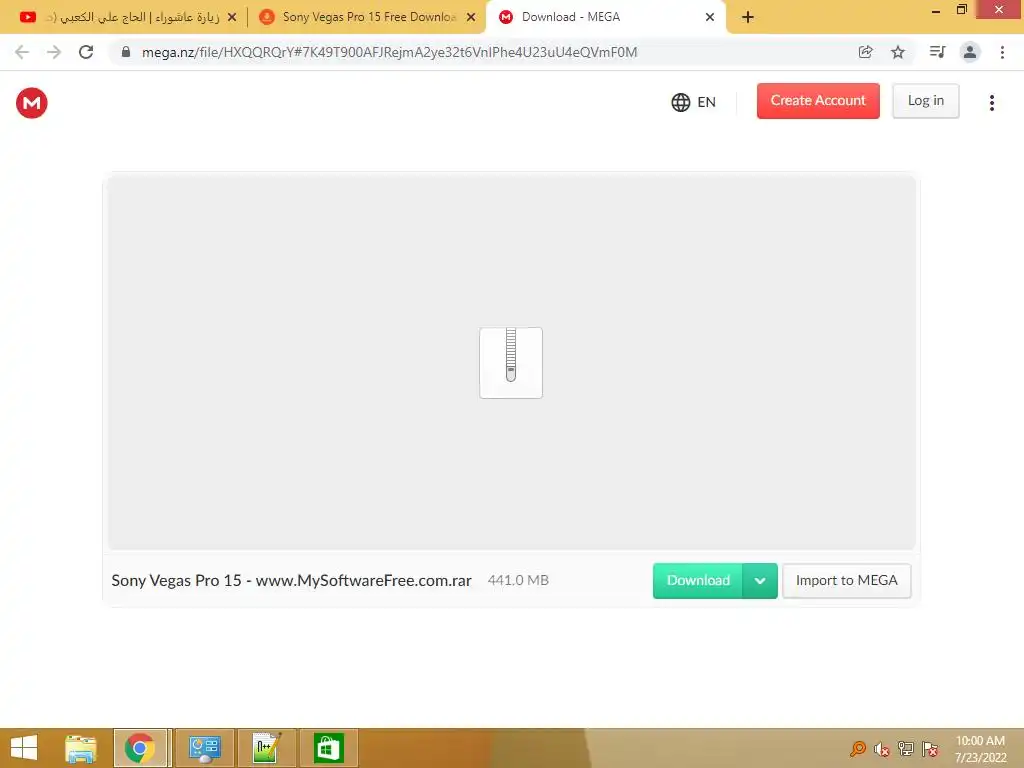
Task: Click the browser forward arrow
Action: [54, 52]
